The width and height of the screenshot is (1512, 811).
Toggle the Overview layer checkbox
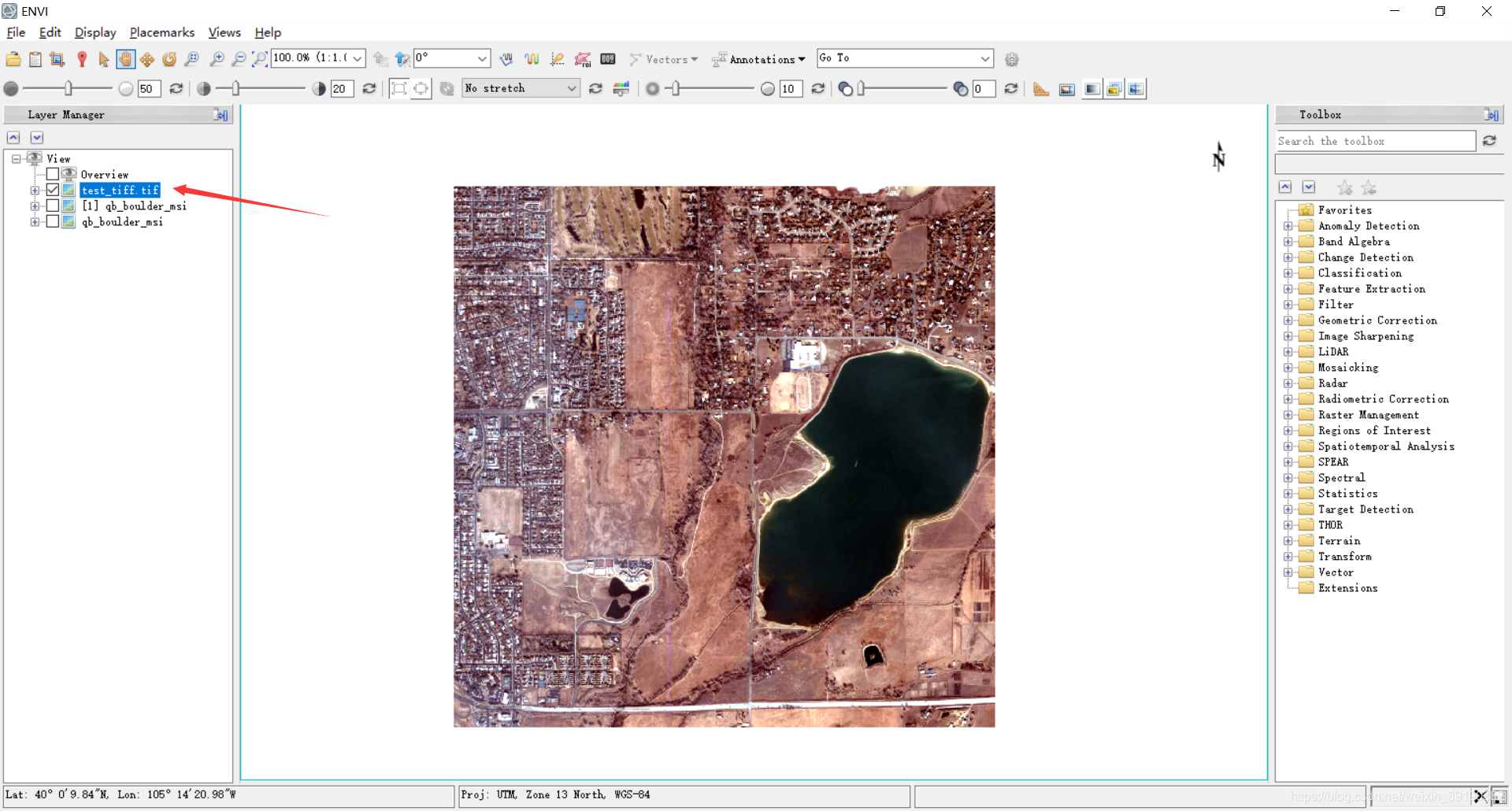tap(53, 174)
